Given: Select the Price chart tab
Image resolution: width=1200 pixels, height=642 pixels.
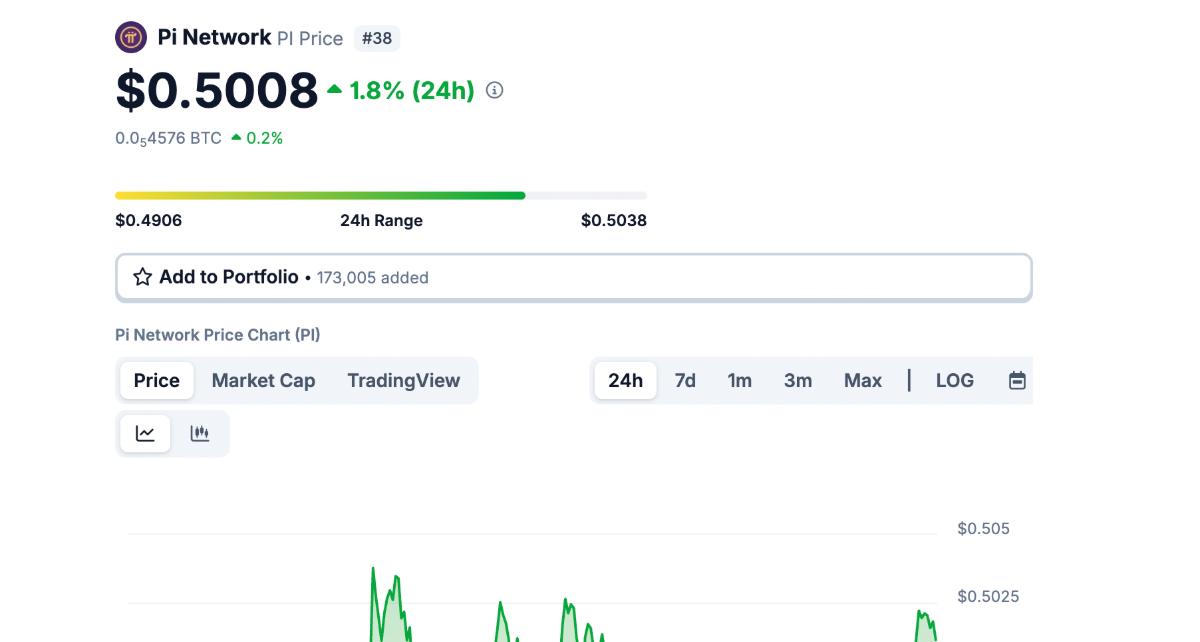Looking at the screenshot, I should [157, 380].
